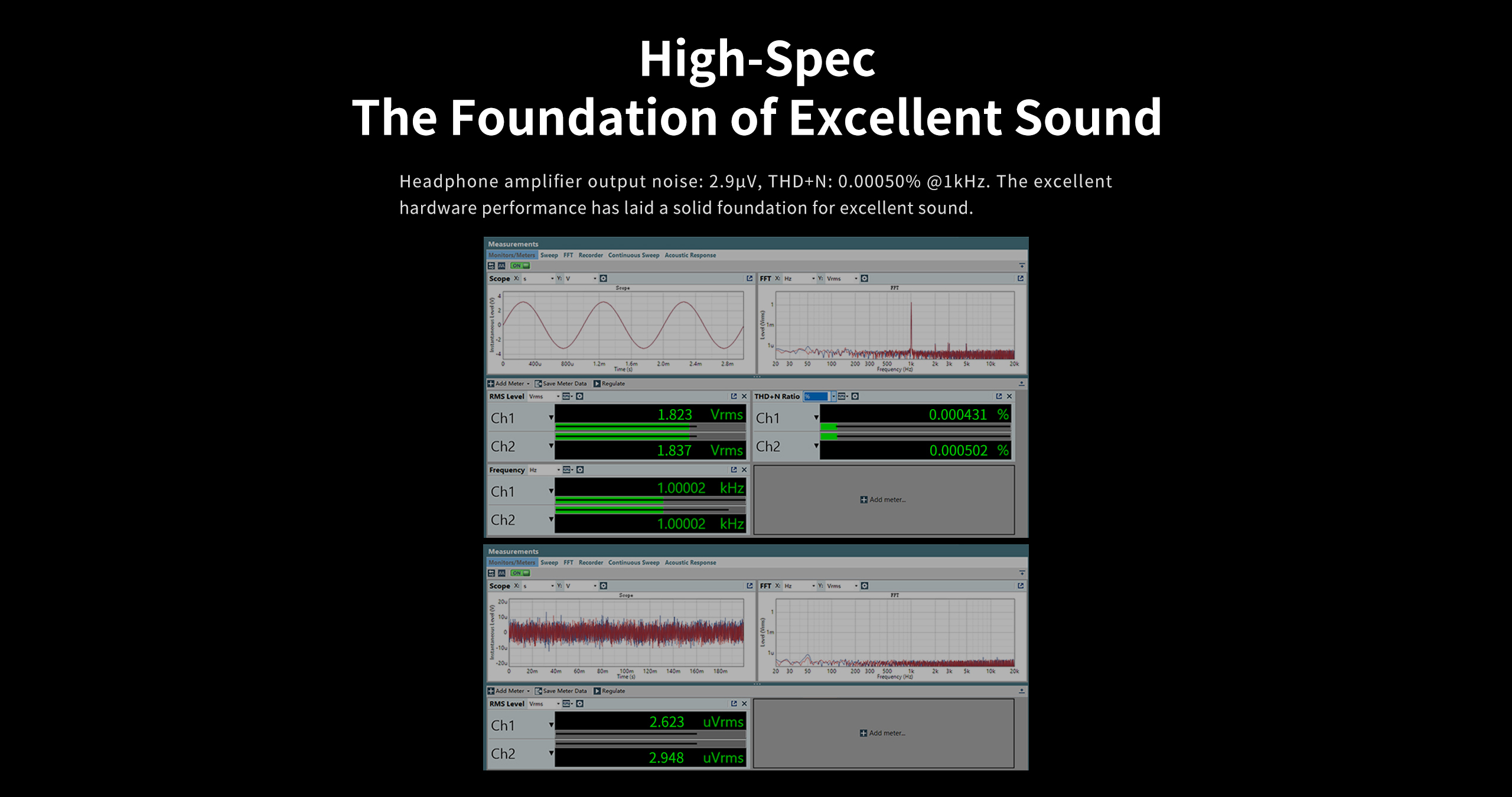Screen dimensions: 1512x797
Task: Open settings gear for THD+N Ratio meter
Action: pos(855,396)
